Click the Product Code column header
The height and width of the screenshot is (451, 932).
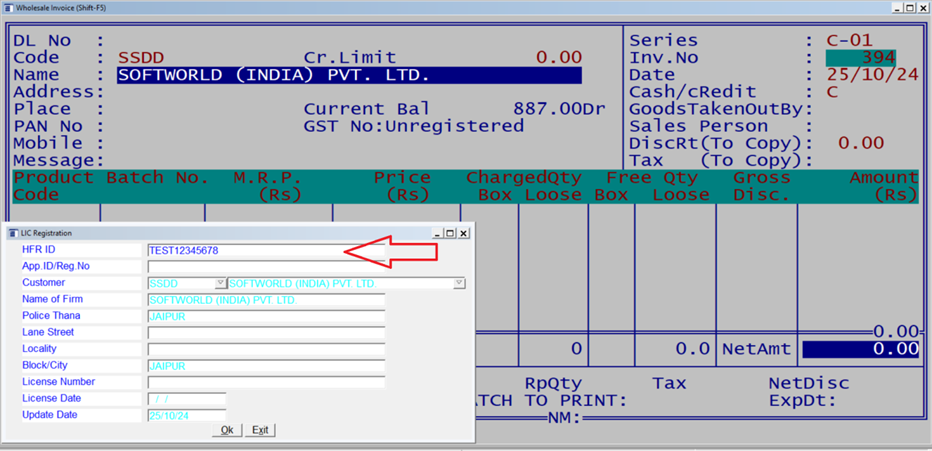[x=53, y=186]
